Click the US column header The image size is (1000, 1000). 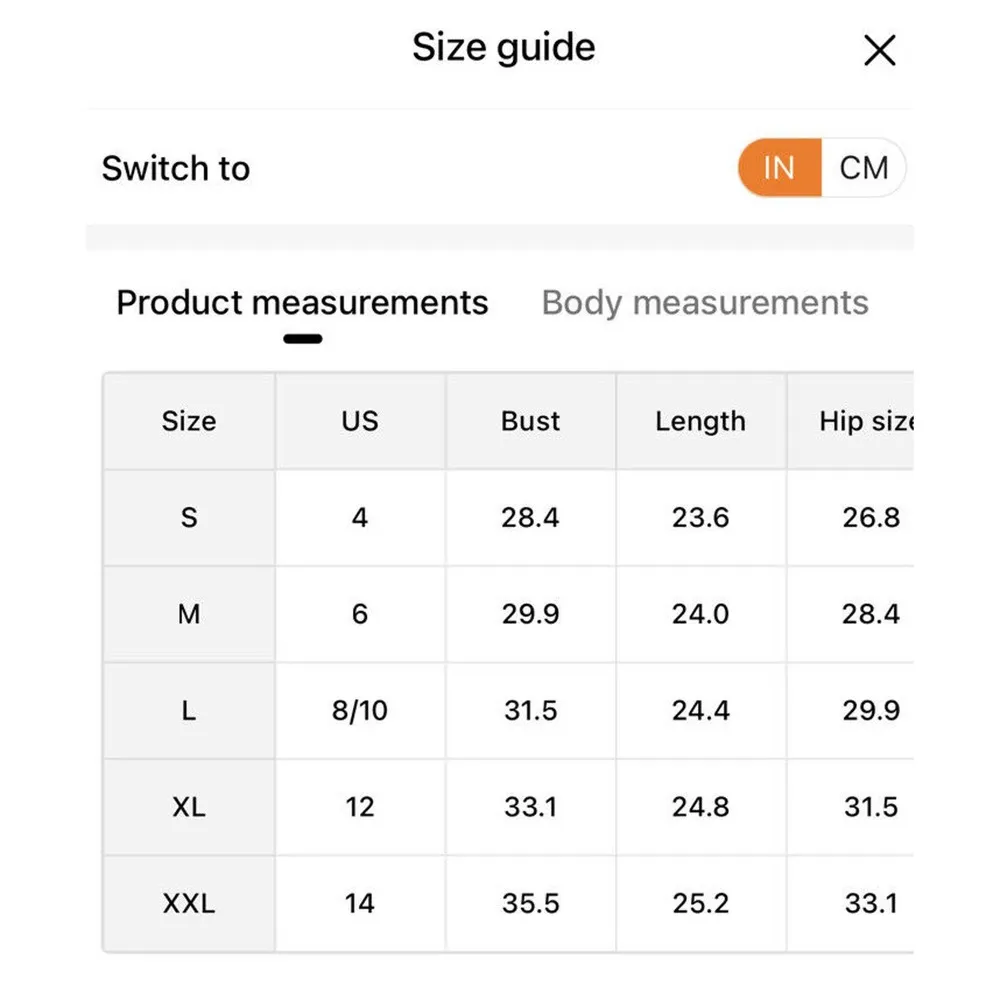tap(360, 421)
